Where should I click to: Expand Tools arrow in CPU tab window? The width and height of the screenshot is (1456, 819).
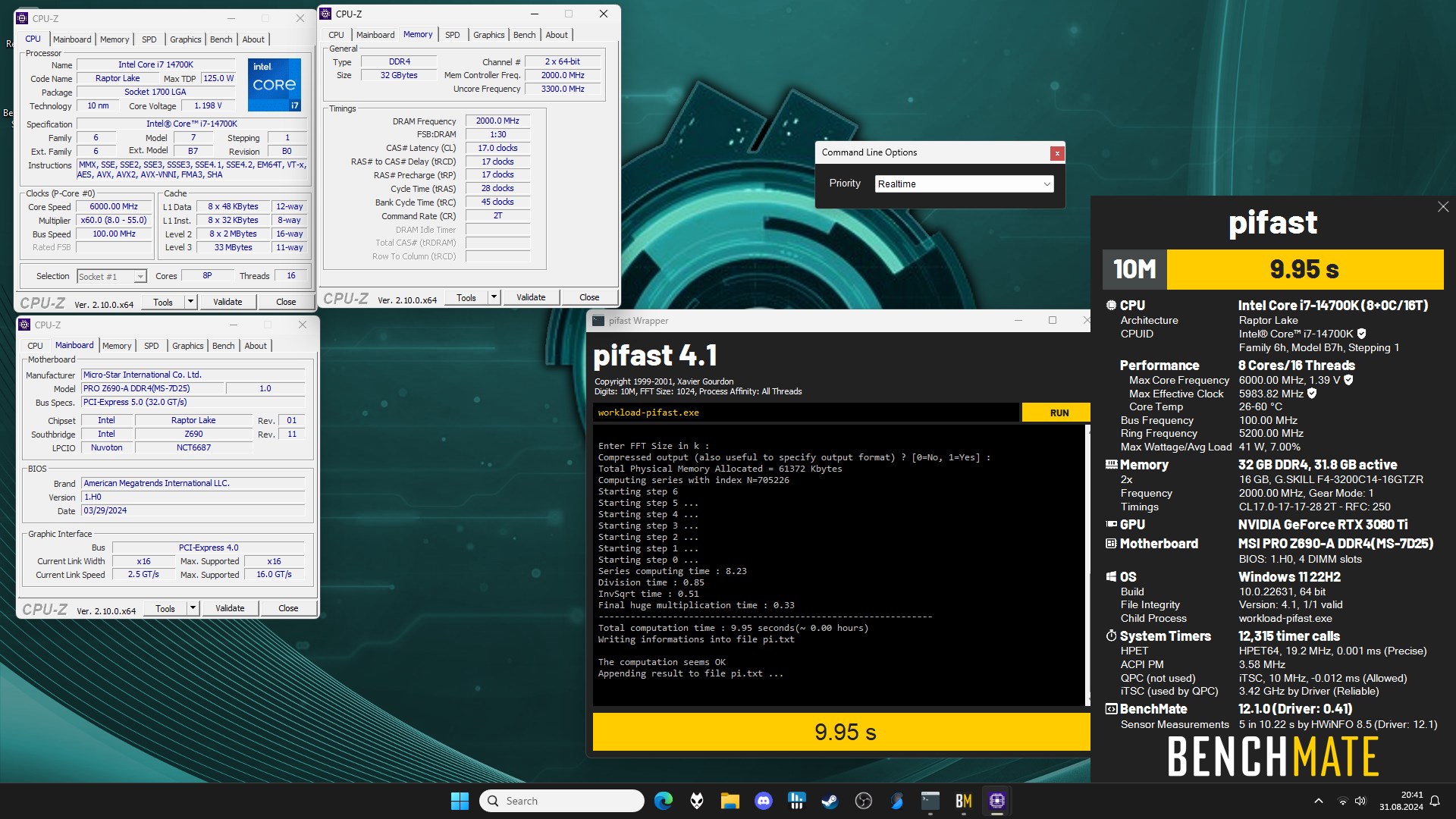pyautogui.click(x=190, y=302)
